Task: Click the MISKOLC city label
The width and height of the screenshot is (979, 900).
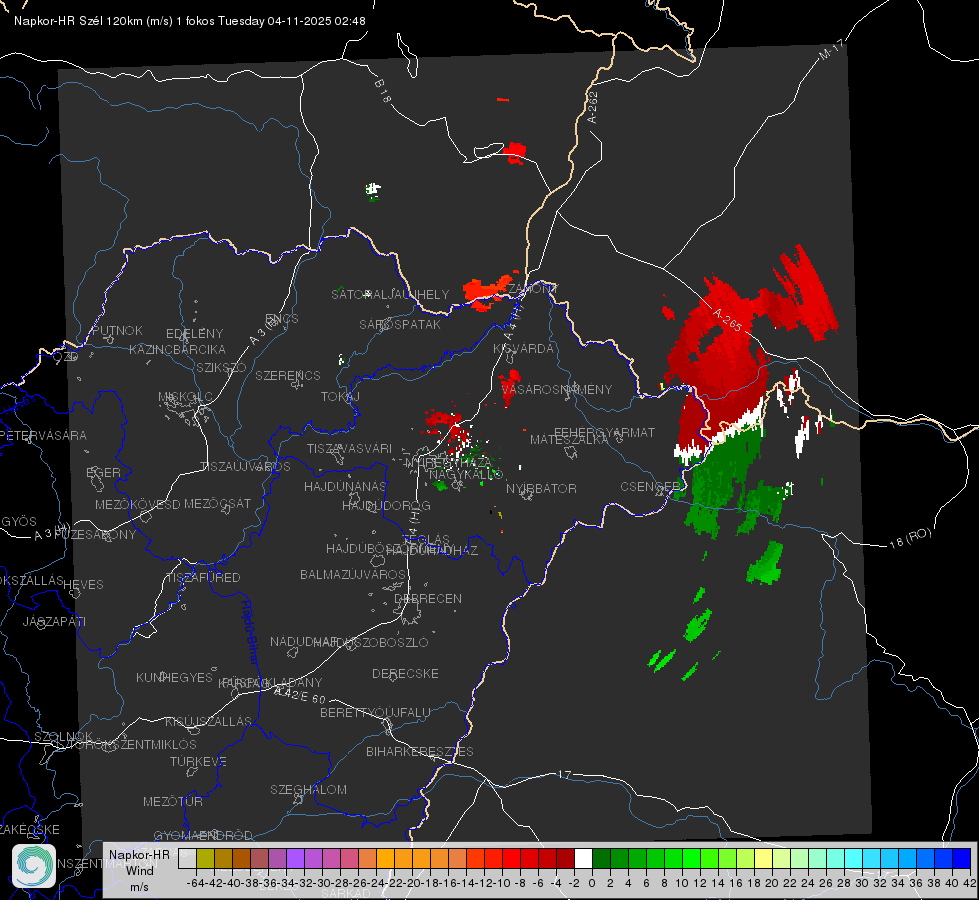Action: (x=185, y=397)
